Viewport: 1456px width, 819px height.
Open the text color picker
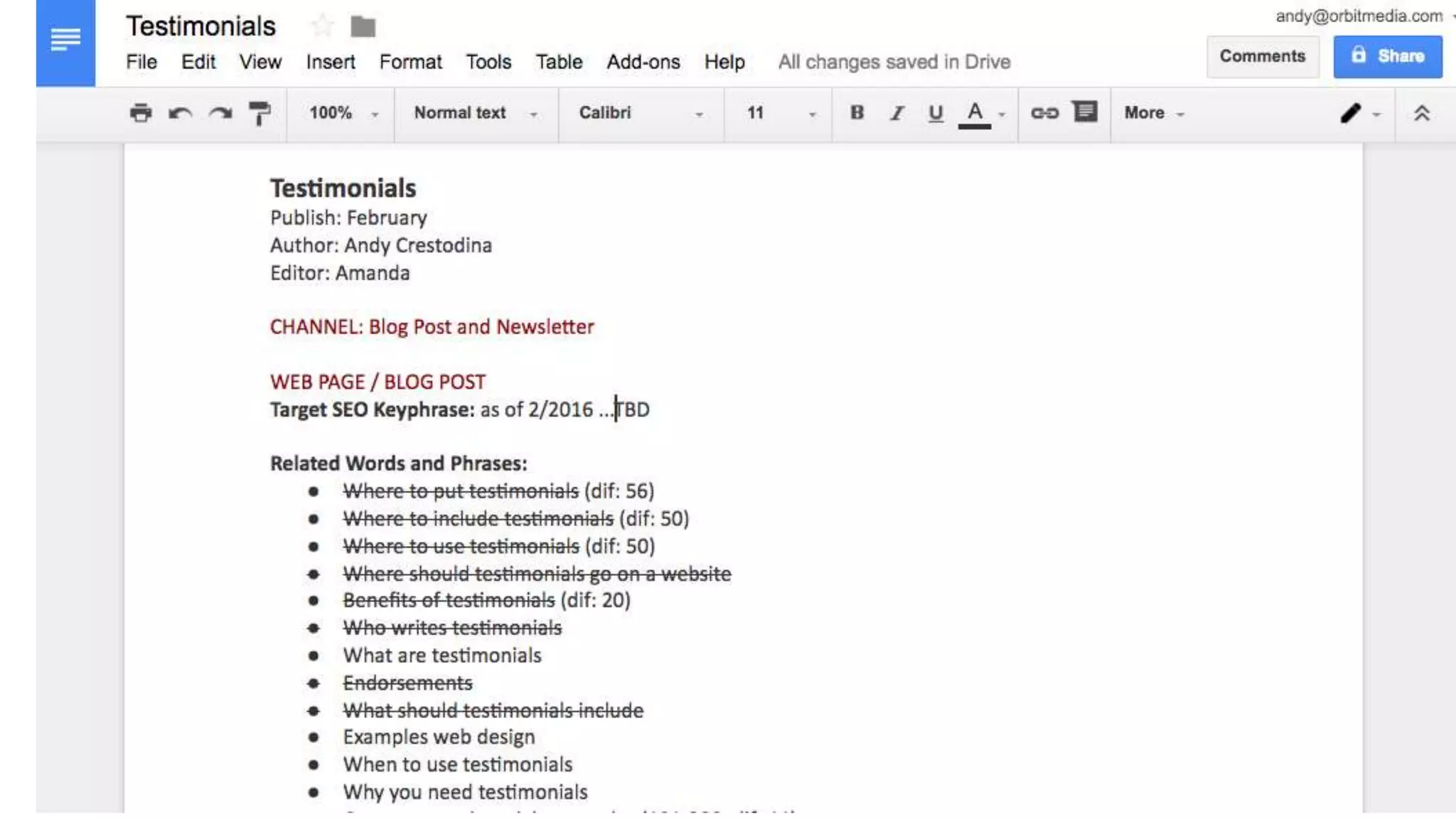click(x=975, y=113)
